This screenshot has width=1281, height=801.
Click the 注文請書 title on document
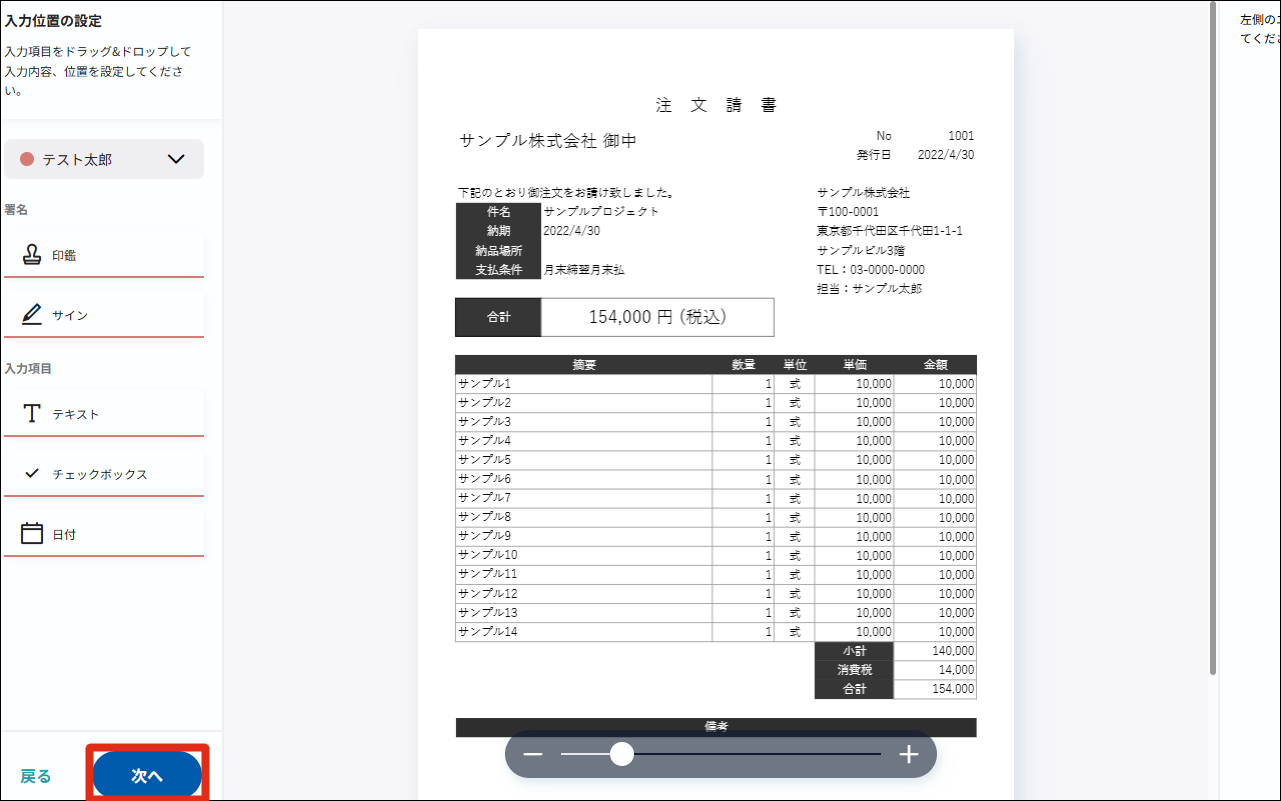716,105
